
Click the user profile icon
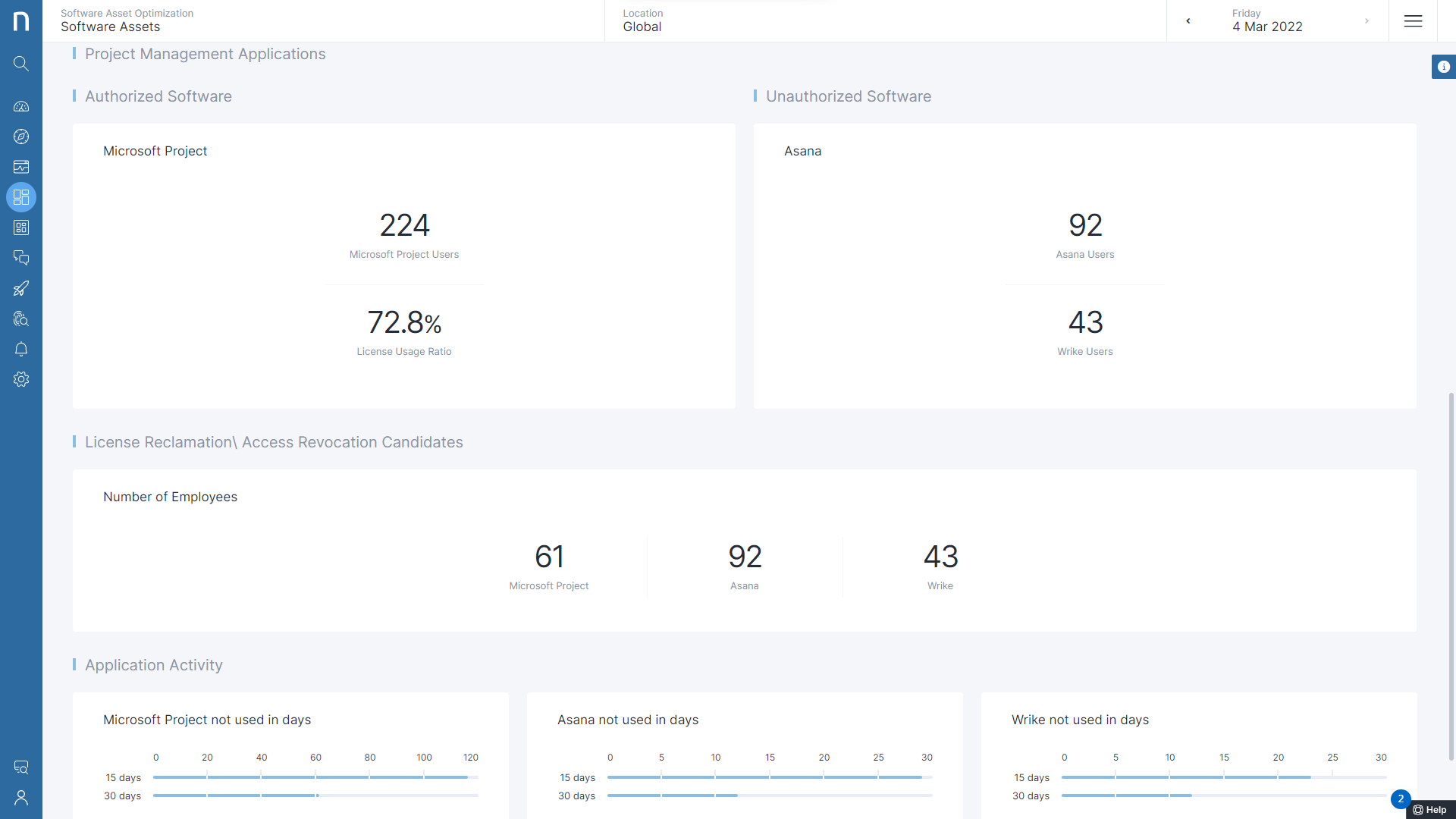[21, 798]
